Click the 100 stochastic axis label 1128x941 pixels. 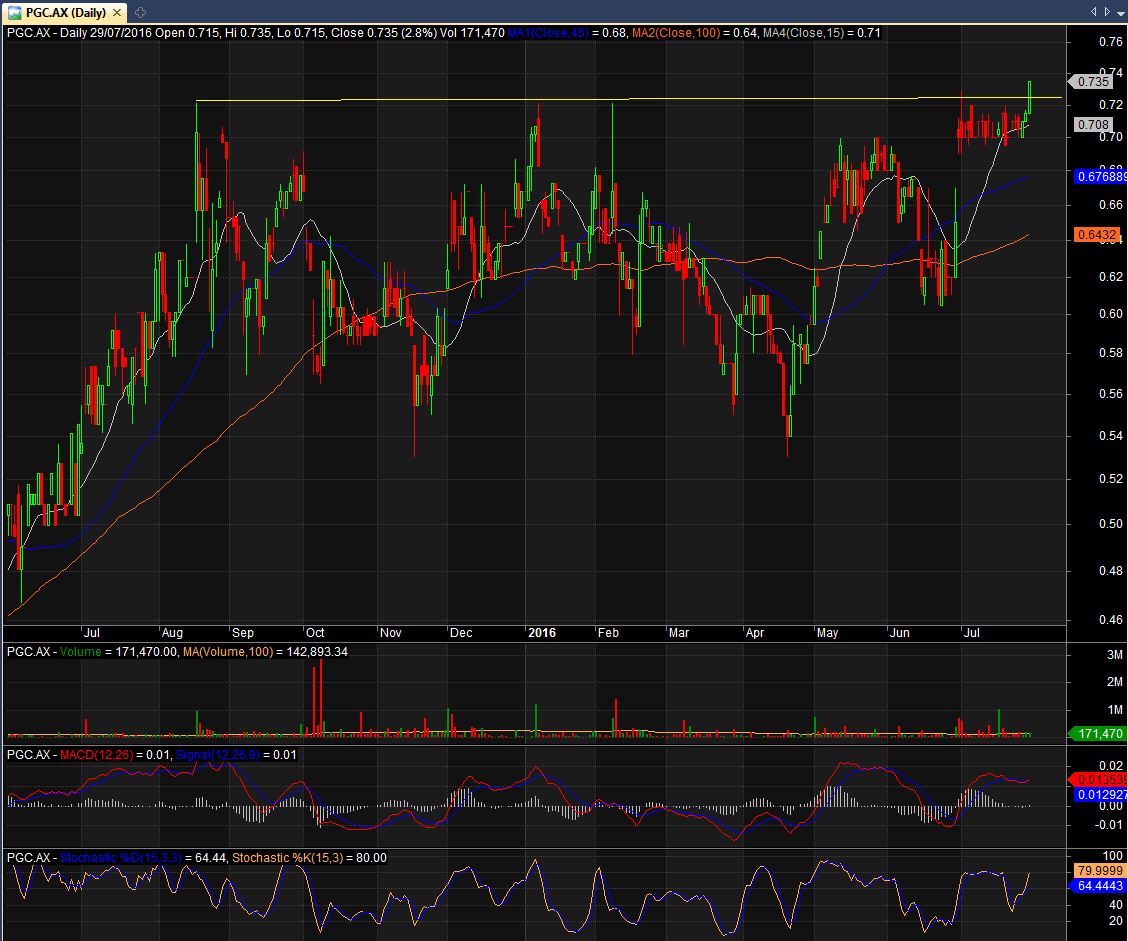(x=1113, y=855)
